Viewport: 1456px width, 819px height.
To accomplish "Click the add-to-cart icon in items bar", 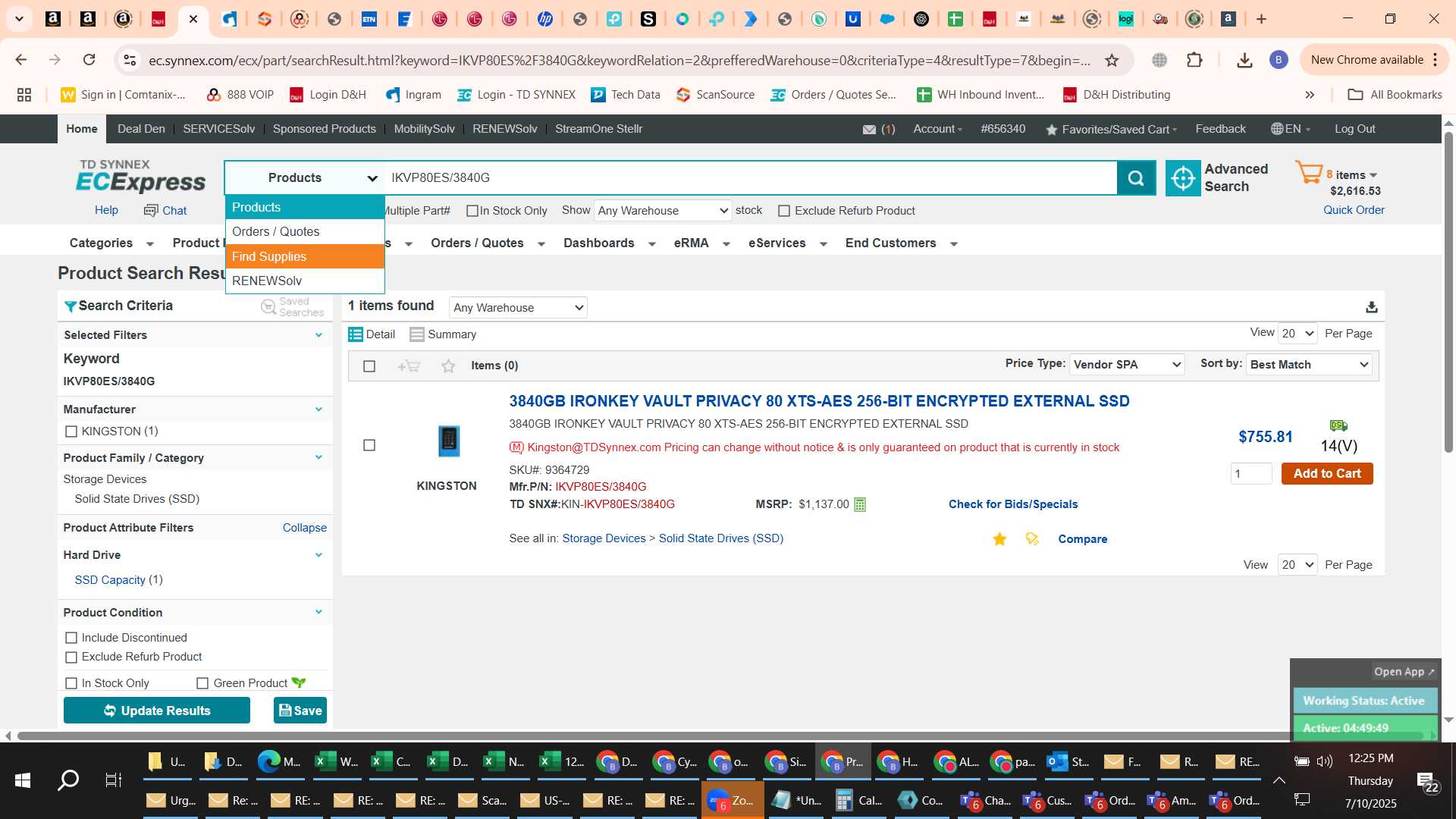I will click(409, 366).
